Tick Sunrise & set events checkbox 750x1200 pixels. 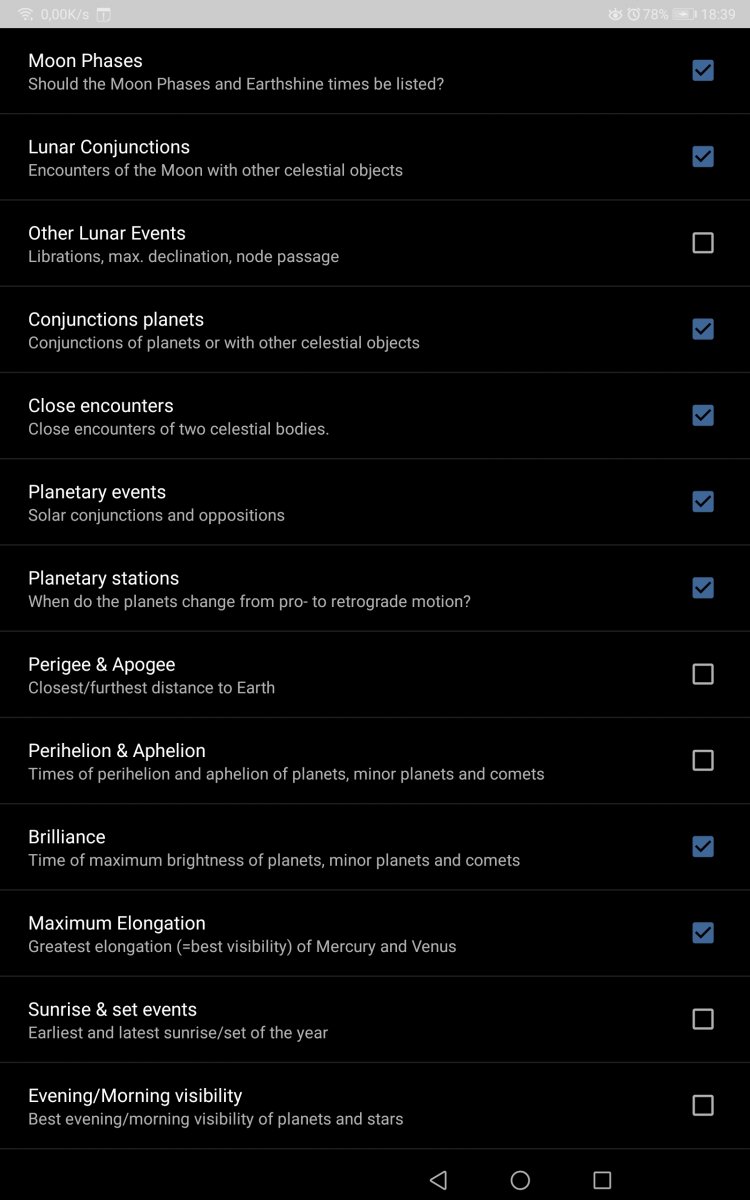tap(703, 1019)
